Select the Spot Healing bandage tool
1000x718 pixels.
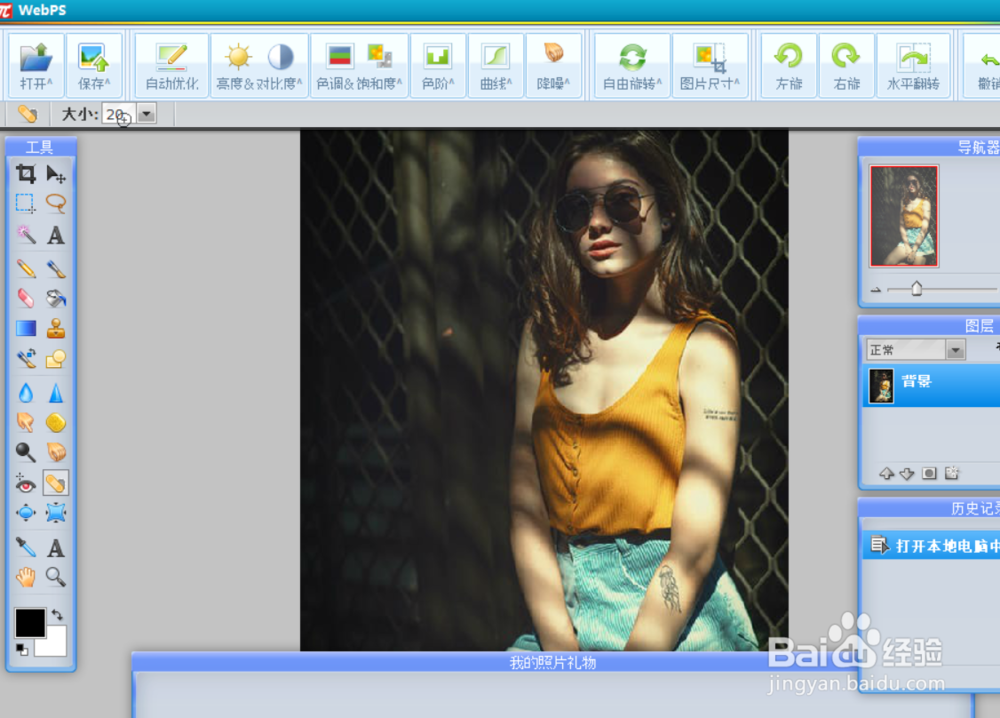click(x=56, y=483)
